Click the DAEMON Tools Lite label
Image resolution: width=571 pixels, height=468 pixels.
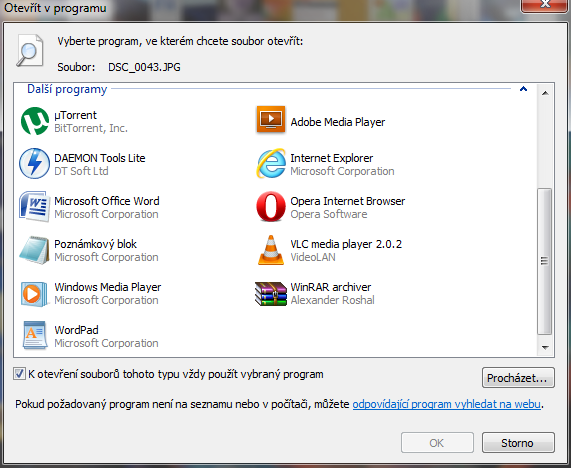[x=100, y=158]
